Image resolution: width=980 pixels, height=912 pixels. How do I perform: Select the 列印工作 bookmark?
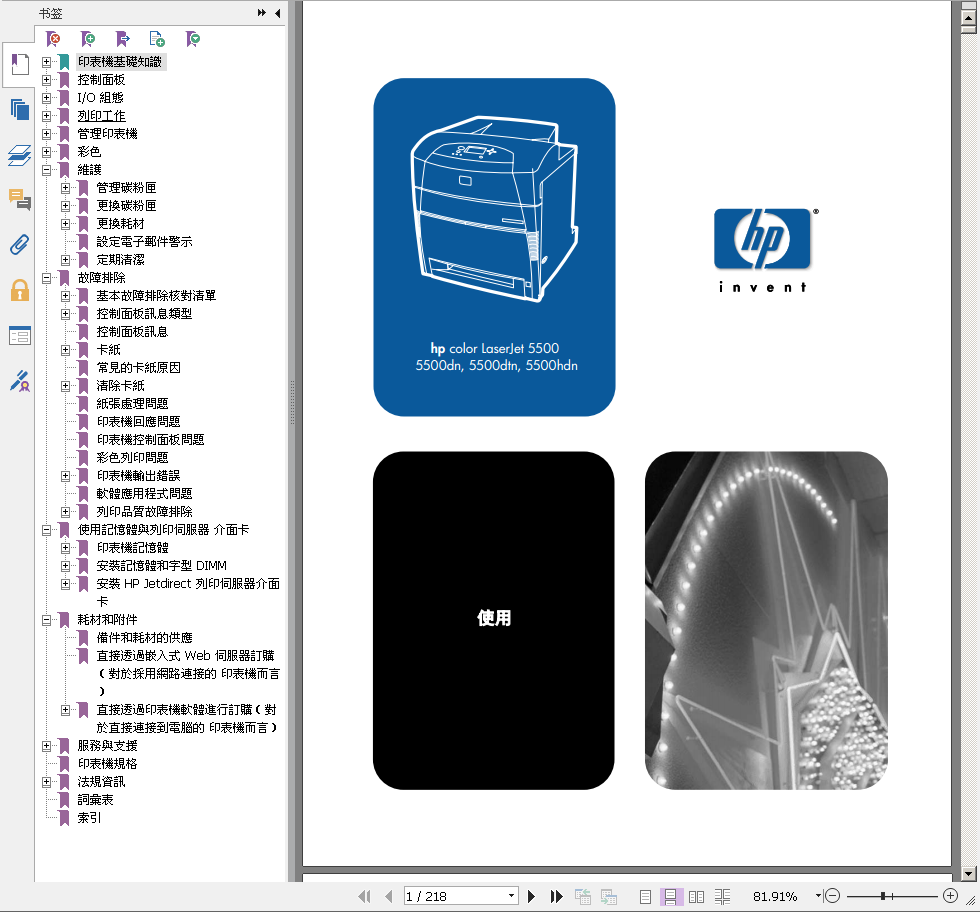tap(101, 116)
